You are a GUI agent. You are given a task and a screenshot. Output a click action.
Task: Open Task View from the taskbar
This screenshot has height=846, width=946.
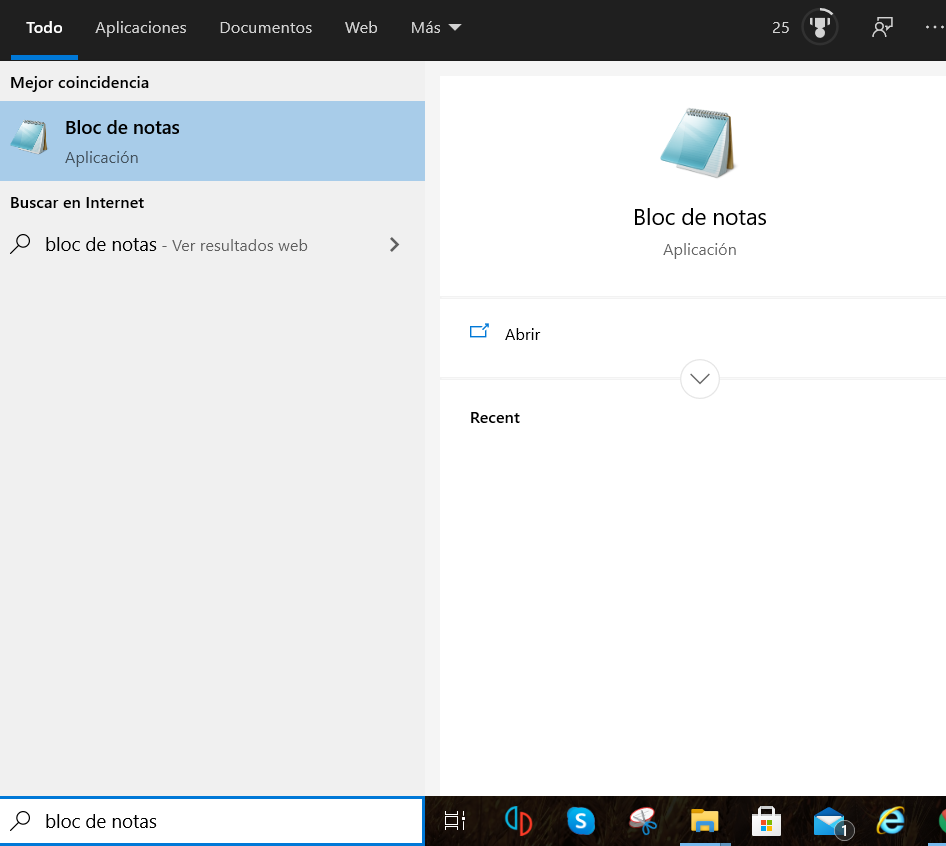tap(455, 821)
